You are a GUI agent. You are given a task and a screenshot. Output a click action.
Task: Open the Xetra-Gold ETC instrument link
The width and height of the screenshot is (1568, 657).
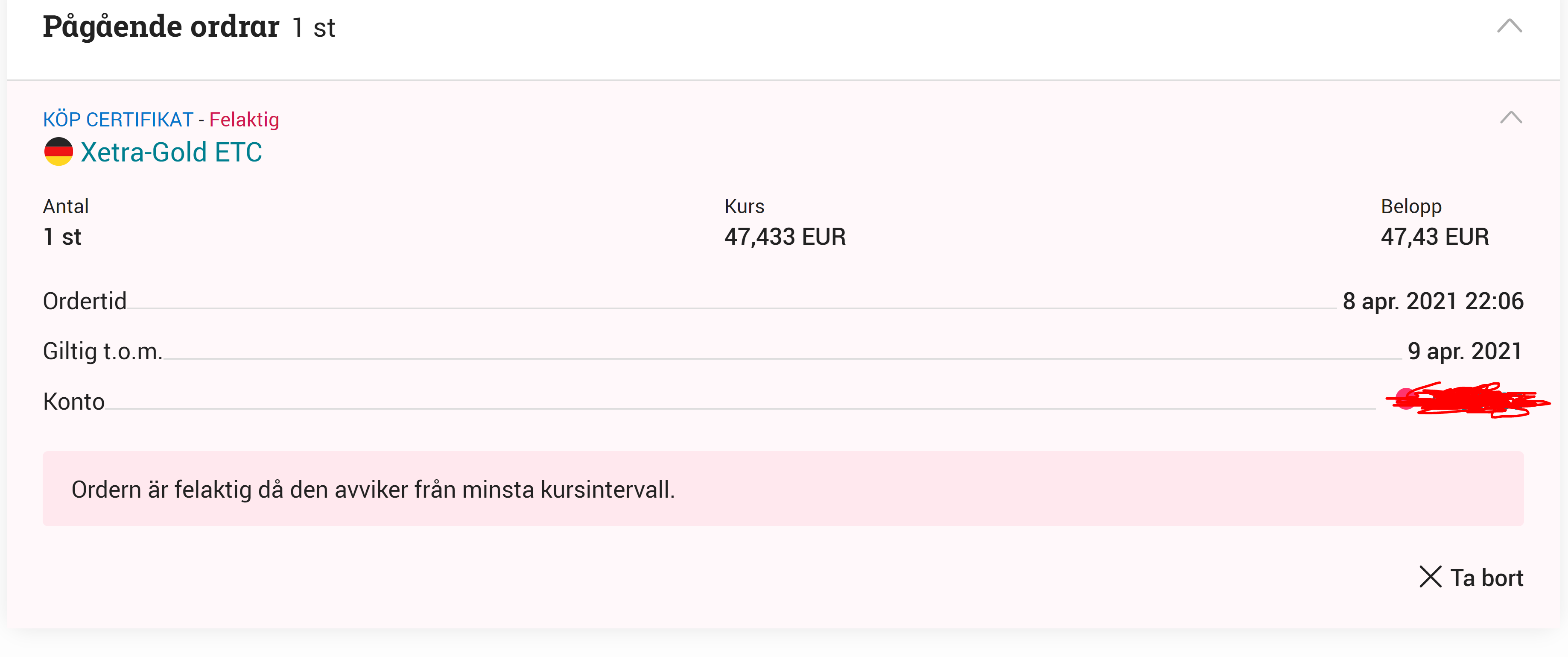point(171,152)
